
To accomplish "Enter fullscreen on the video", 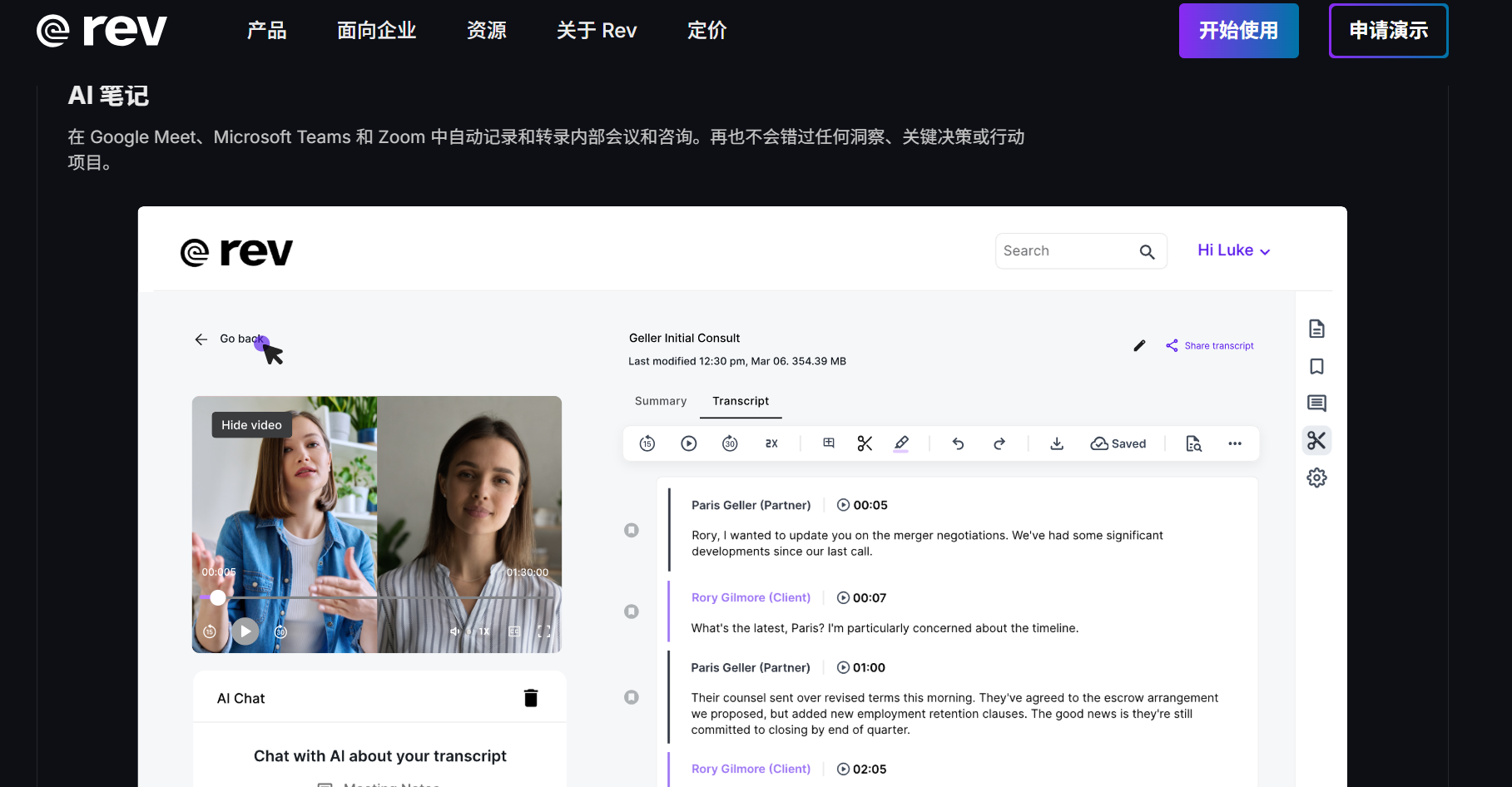I will click(x=544, y=631).
